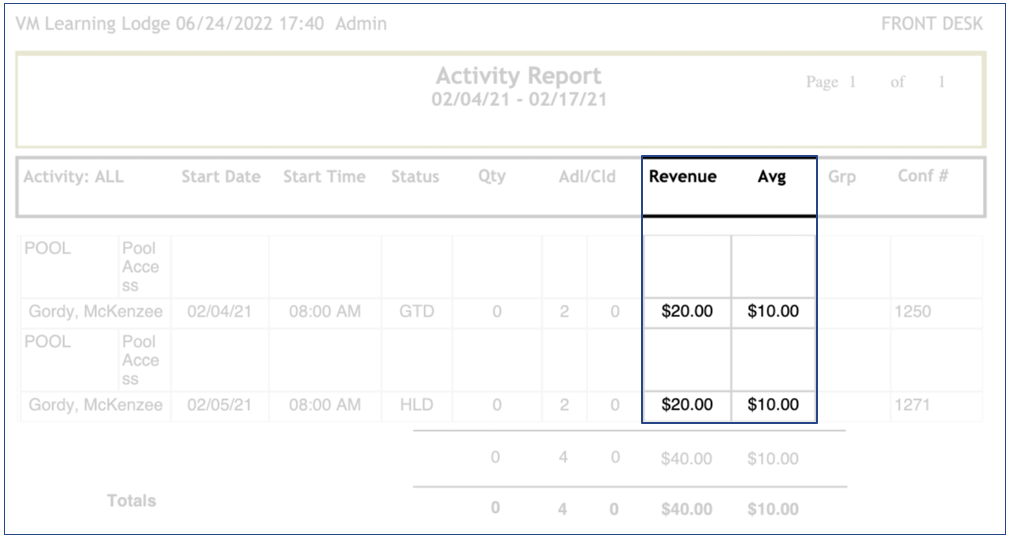
Task: Click the Activity: ALL header label
Action: pyautogui.click(x=74, y=177)
